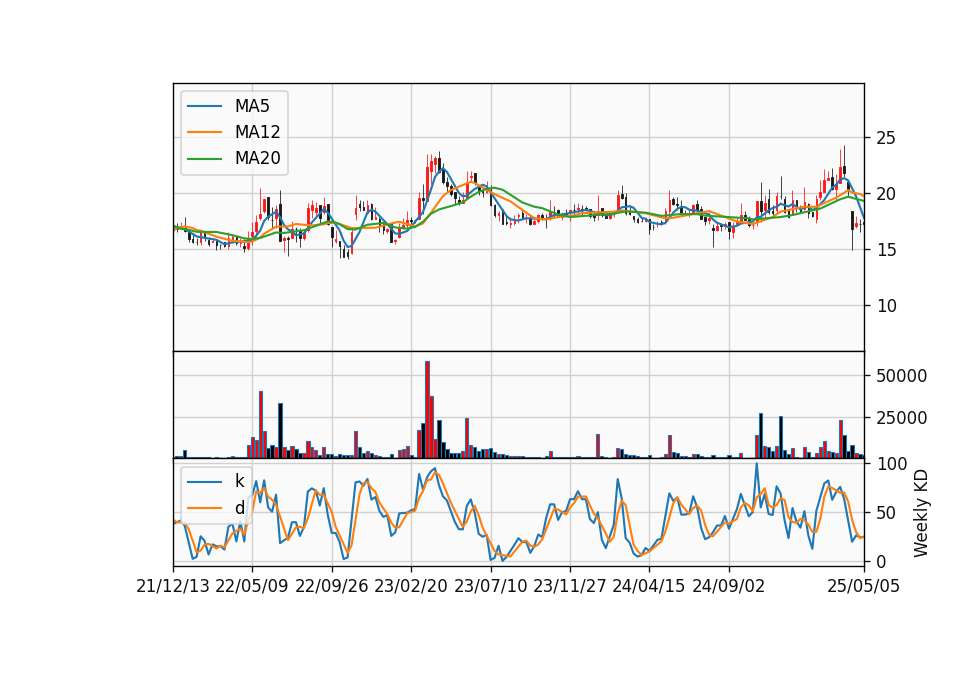Click the k legend label in KD chart
This screenshot has height=690, width=960.
pos(239,481)
